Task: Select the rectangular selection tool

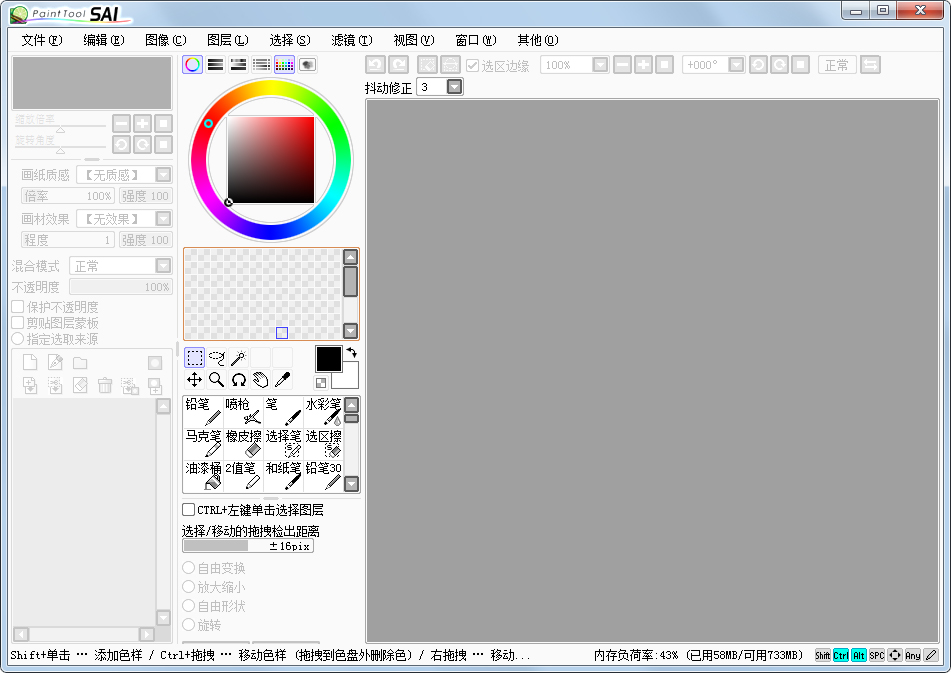Action: 195,358
